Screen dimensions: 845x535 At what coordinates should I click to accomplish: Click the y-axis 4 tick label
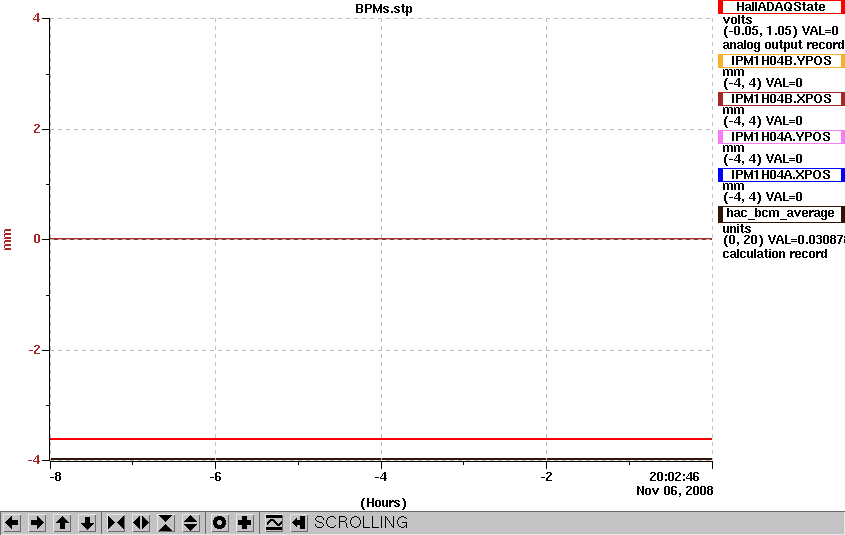point(36,18)
